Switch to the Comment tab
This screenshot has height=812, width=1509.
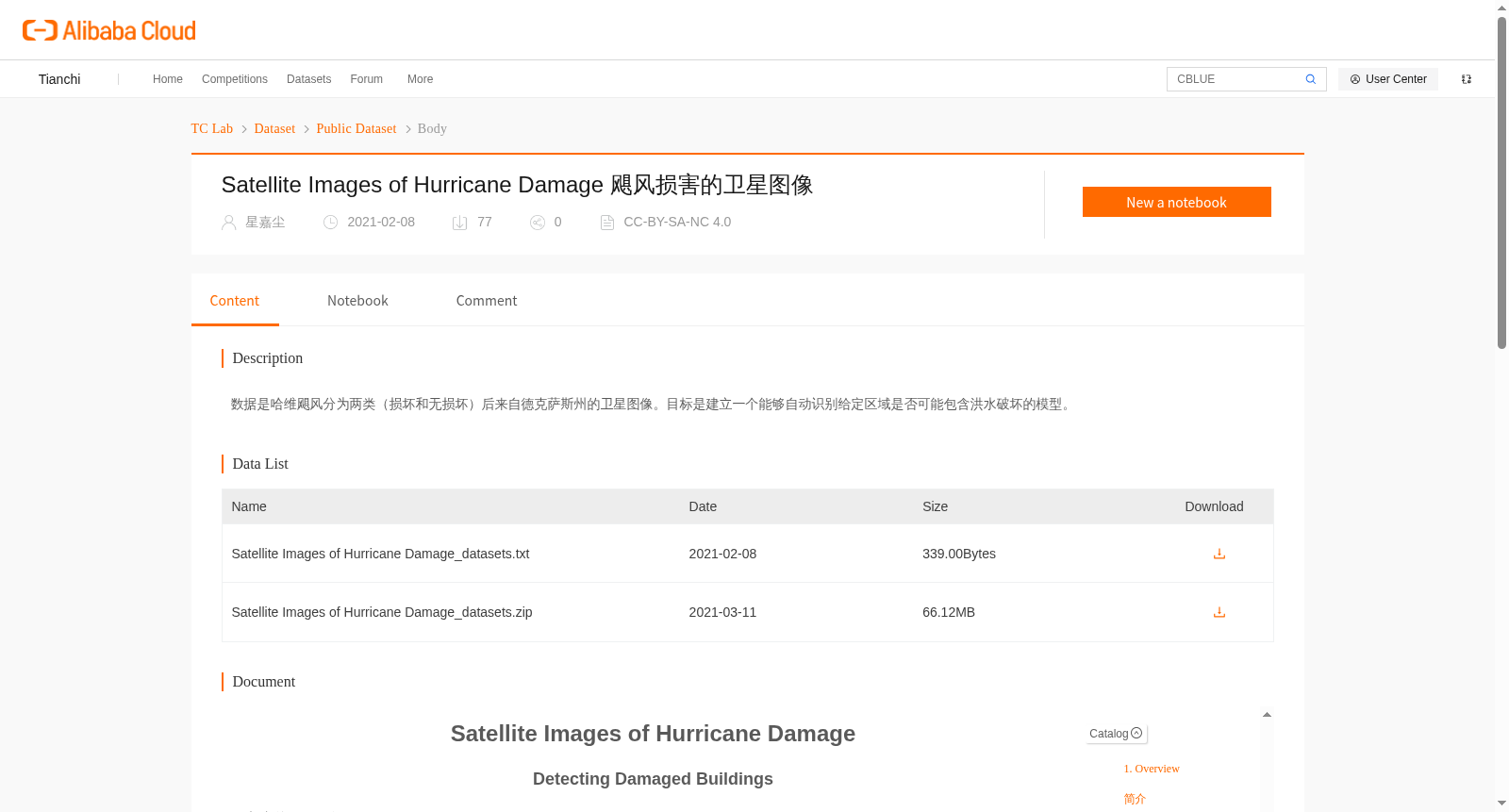coord(487,301)
